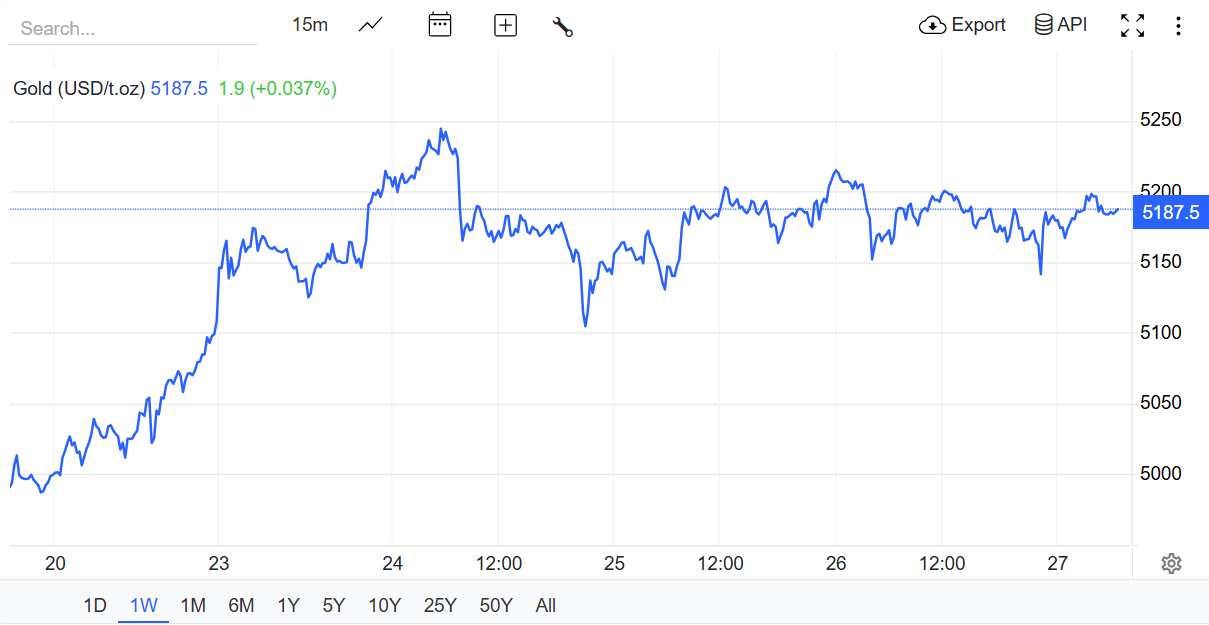Open the 15m interval dropdown
This screenshot has height=625, width=1209.
point(310,25)
